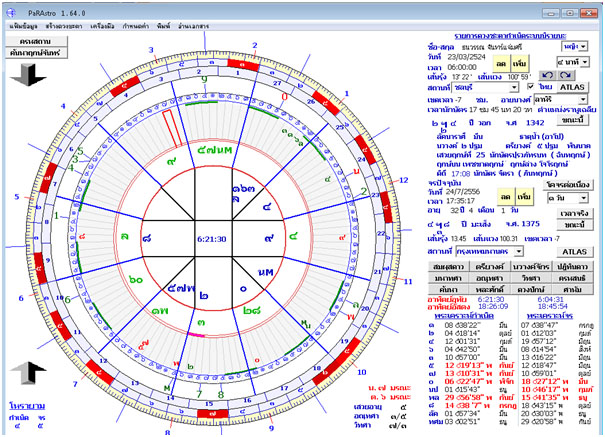
Task: Click the ตรียางค์ button
Action: 490,267
